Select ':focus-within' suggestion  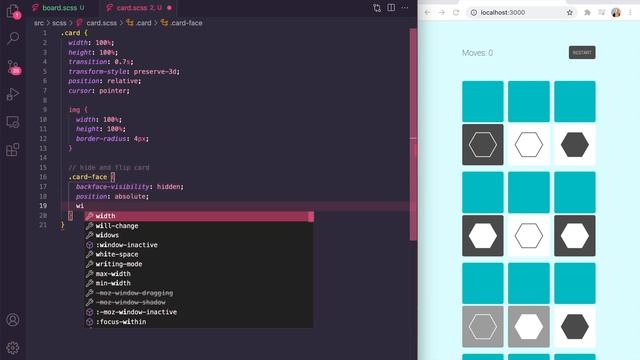point(199,322)
